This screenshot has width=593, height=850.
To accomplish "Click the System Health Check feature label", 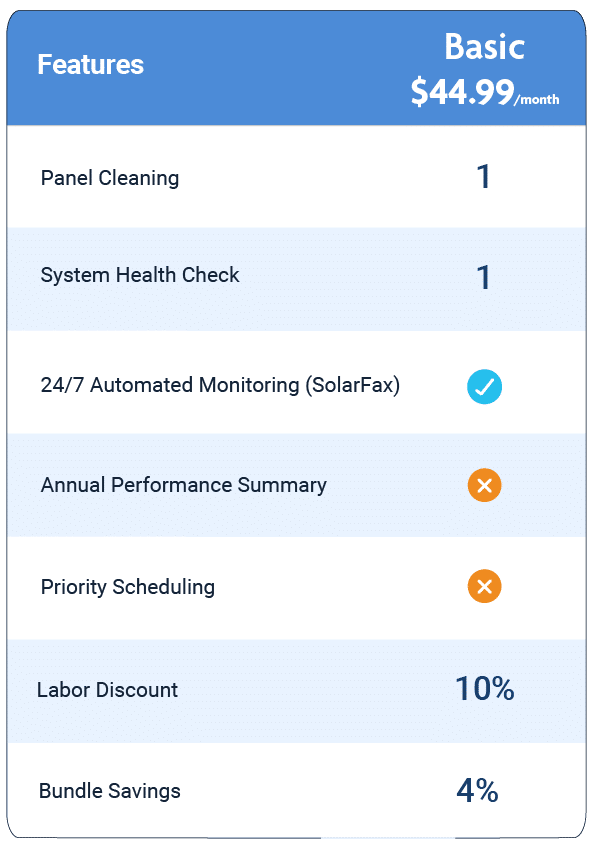I will tap(139, 275).
